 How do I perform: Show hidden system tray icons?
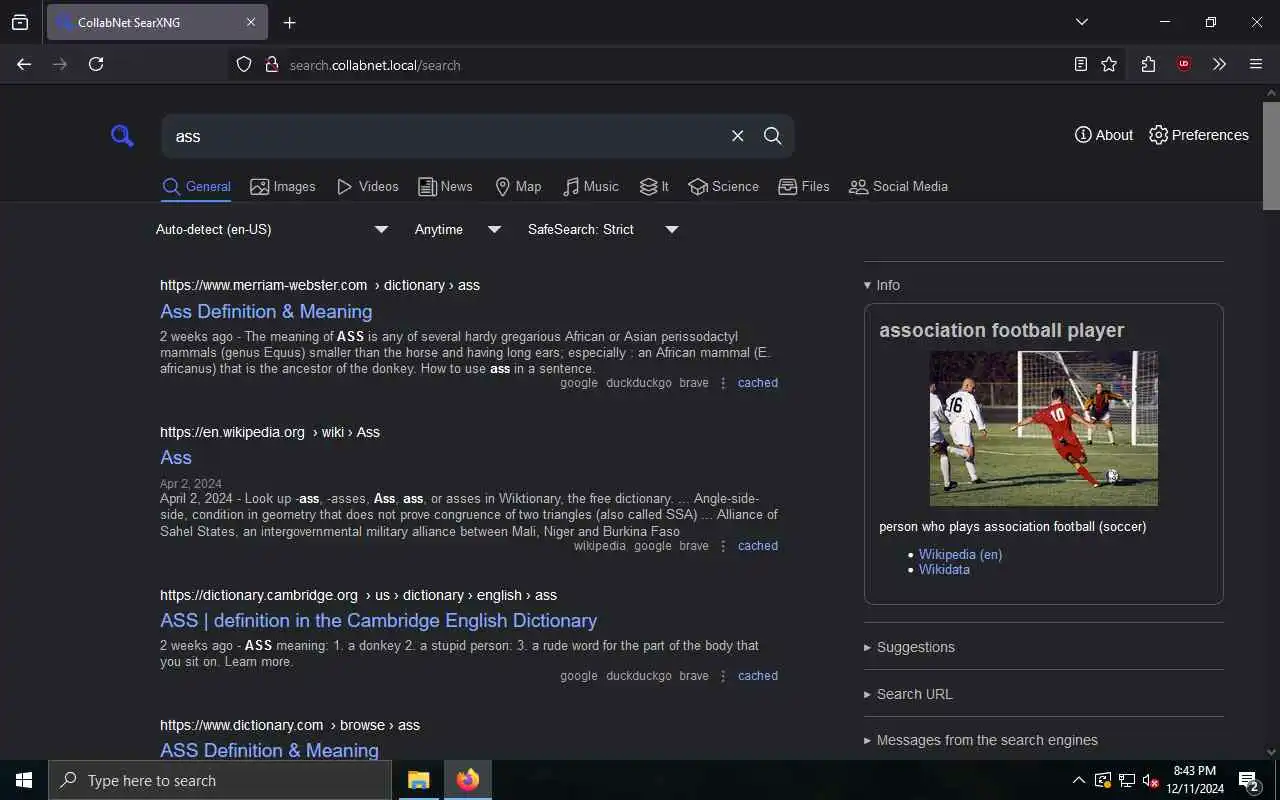1078,780
